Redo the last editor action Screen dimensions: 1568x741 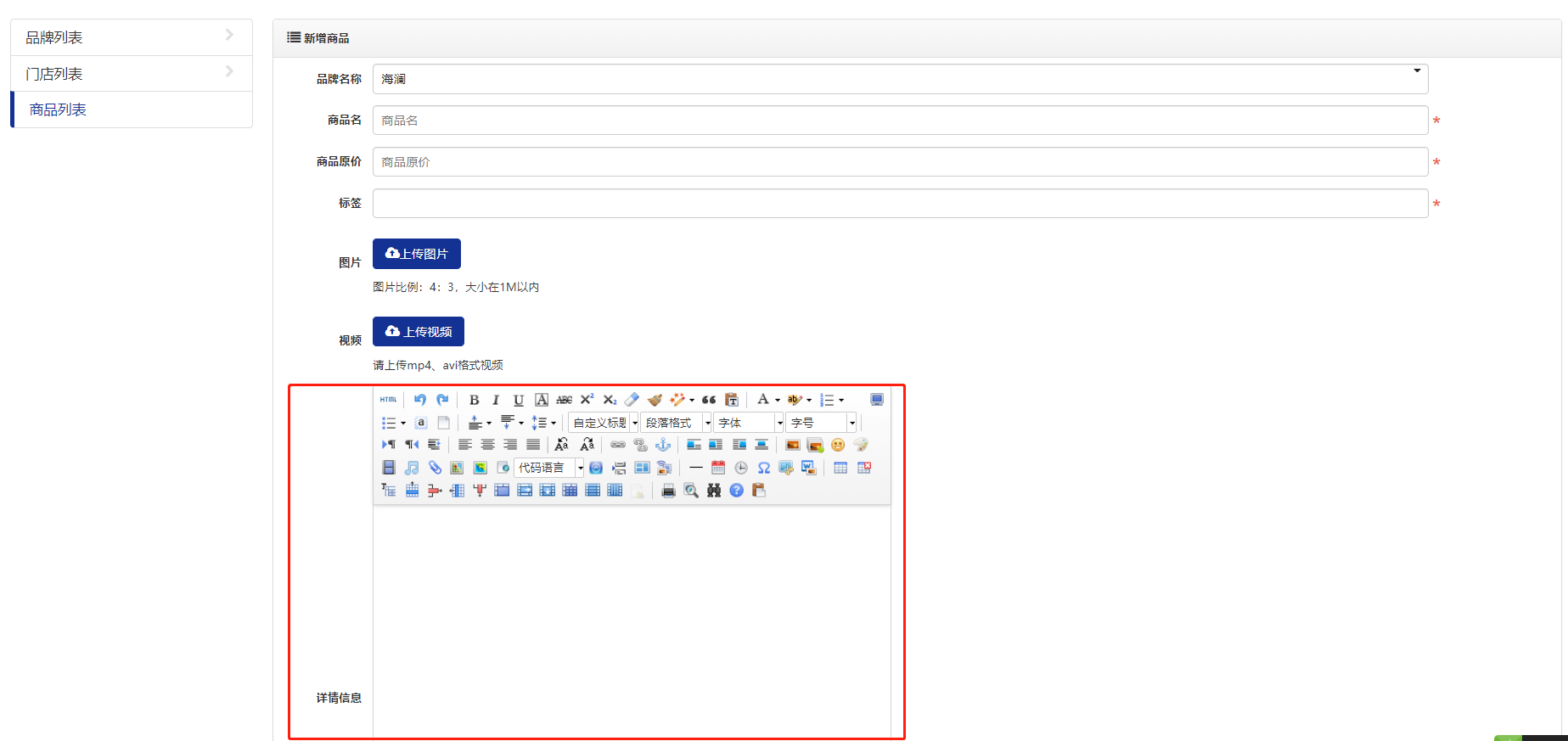442,400
